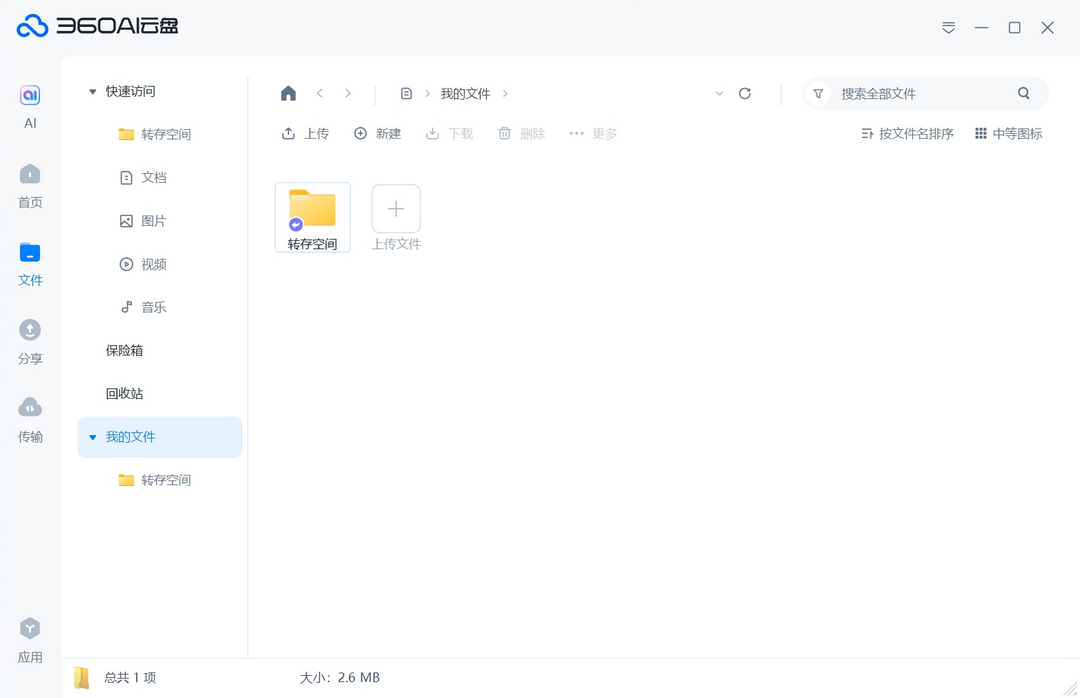Refresh the current folder view
This screenshot has width=1080, height=698.
click(745, 93)
